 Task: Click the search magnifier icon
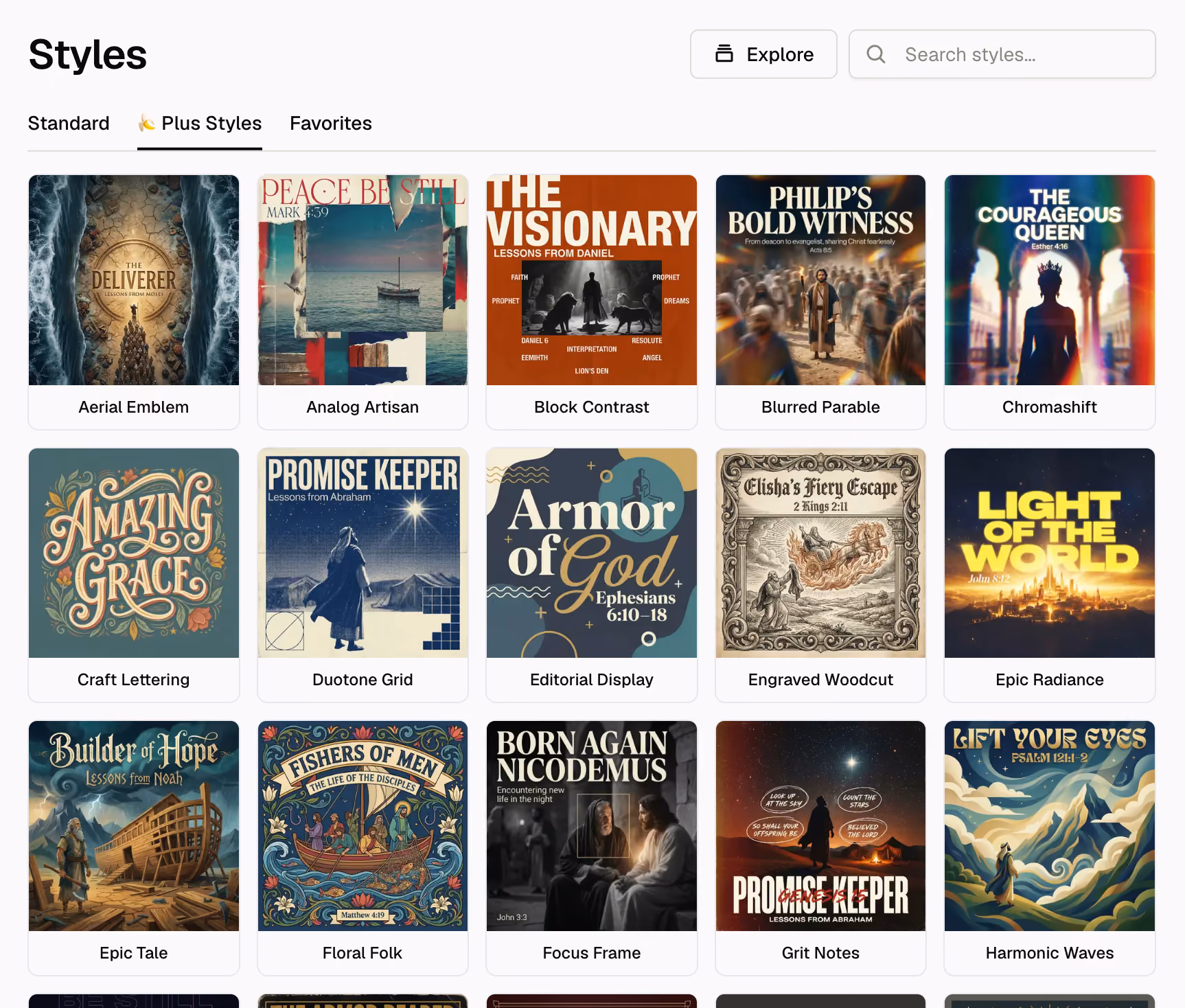(876, 54)
